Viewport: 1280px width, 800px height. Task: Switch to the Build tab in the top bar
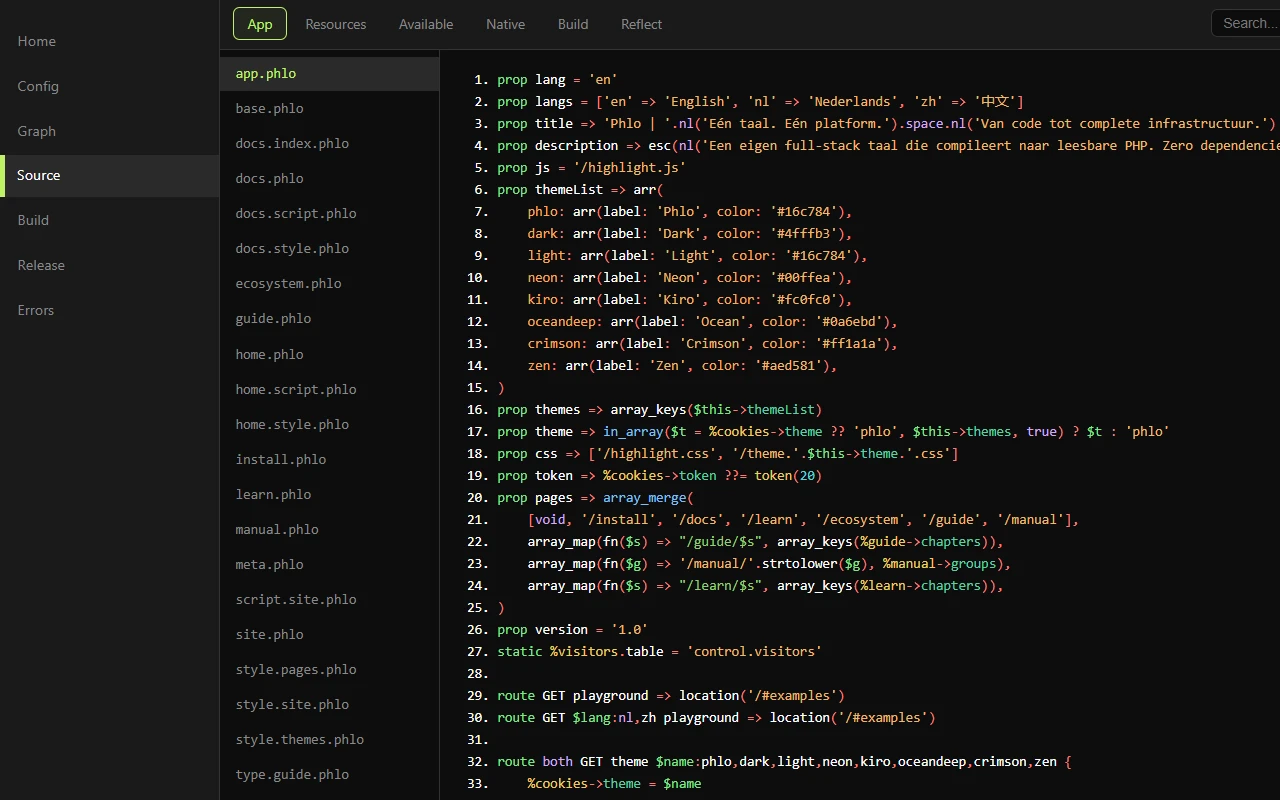coord(573,24)
